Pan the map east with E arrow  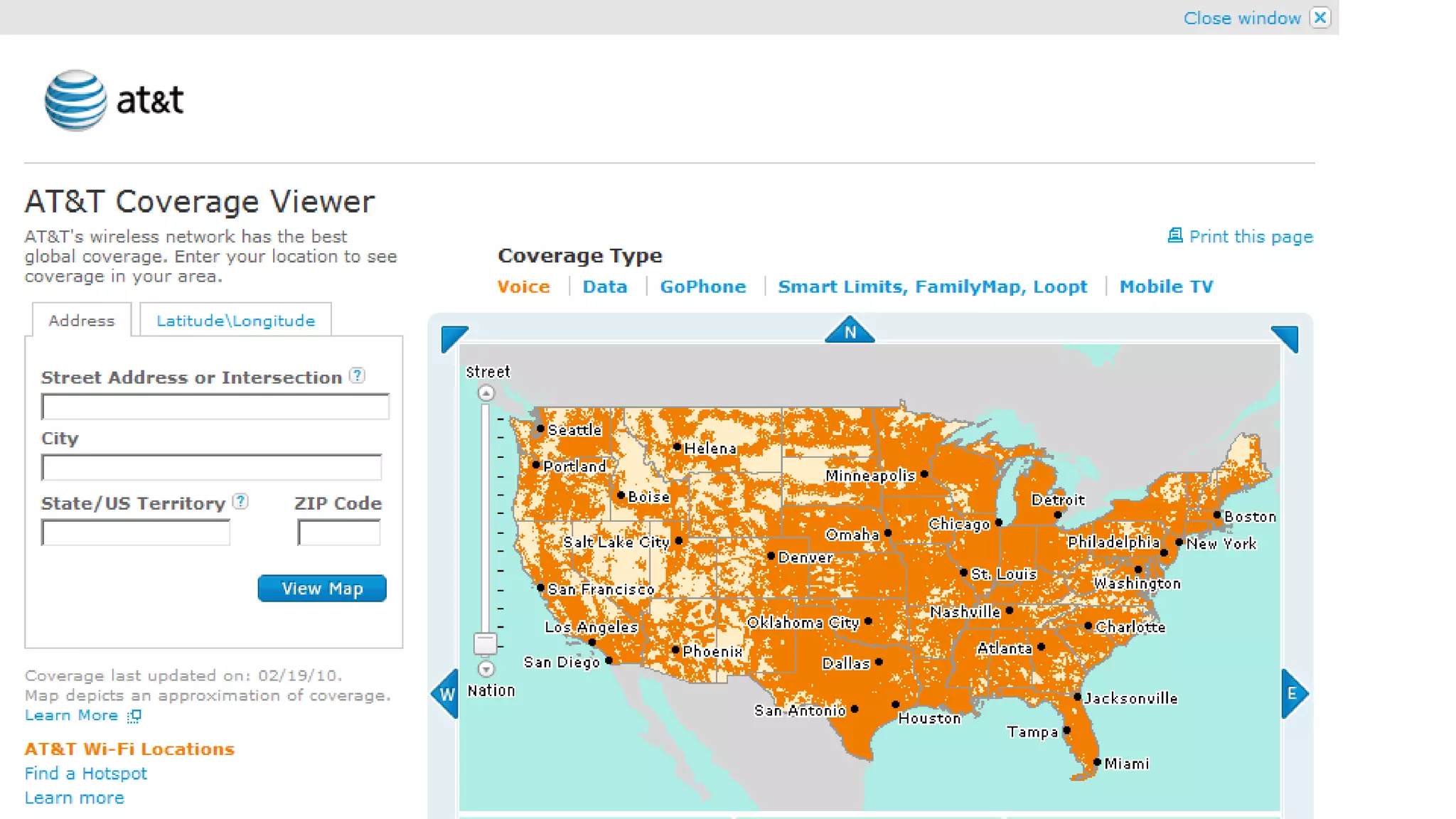pyautogui.click(x=1292, y=693)
